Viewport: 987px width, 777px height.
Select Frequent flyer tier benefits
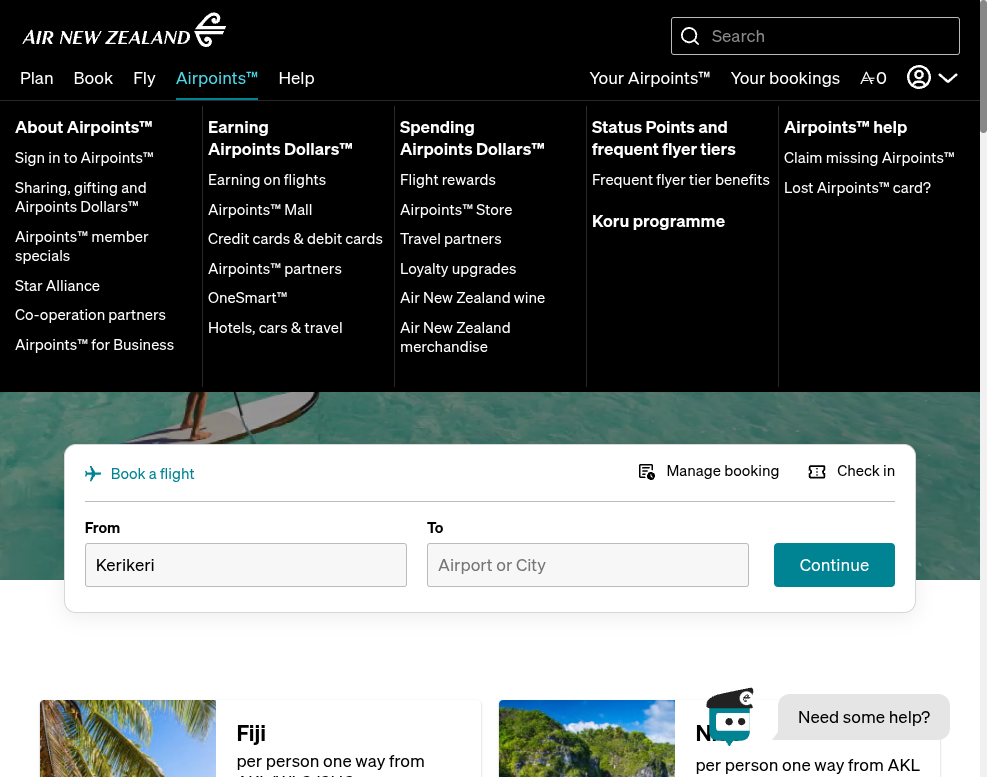680,180
